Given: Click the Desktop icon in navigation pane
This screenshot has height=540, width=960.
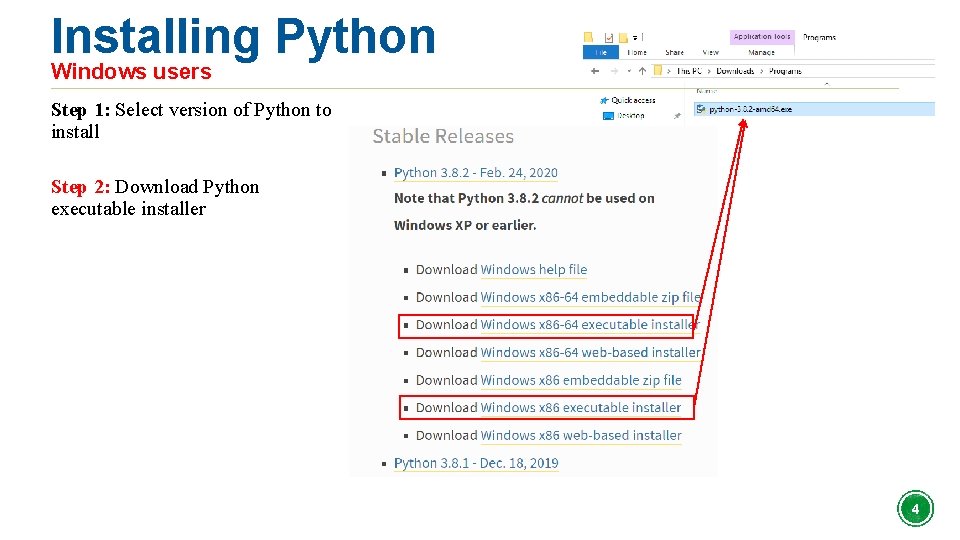Looking at the screenshot, I should tap(608, 116).
